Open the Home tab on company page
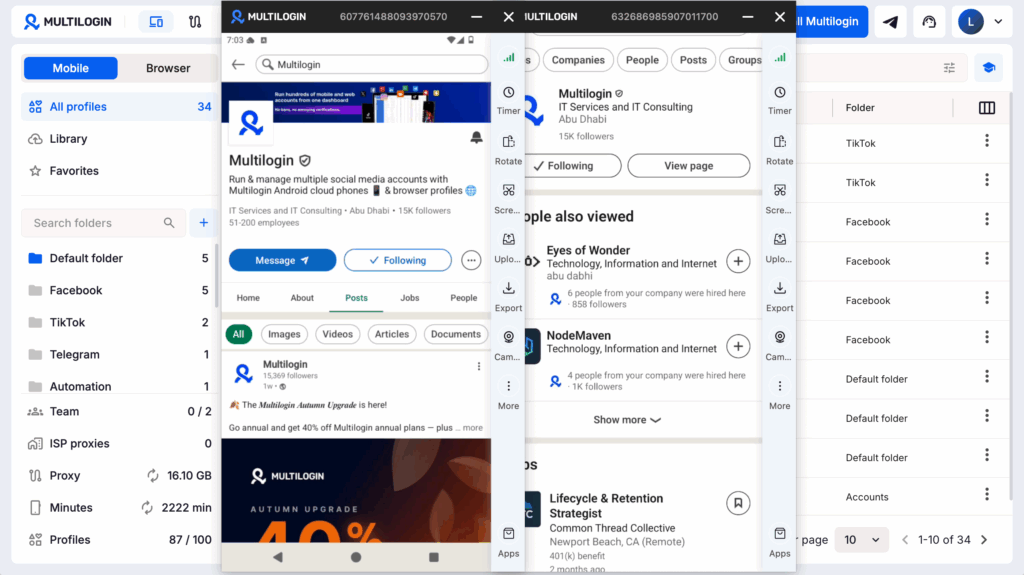Image resolution: width=1024 pixels, height=575 pixels. pos(248,298)
